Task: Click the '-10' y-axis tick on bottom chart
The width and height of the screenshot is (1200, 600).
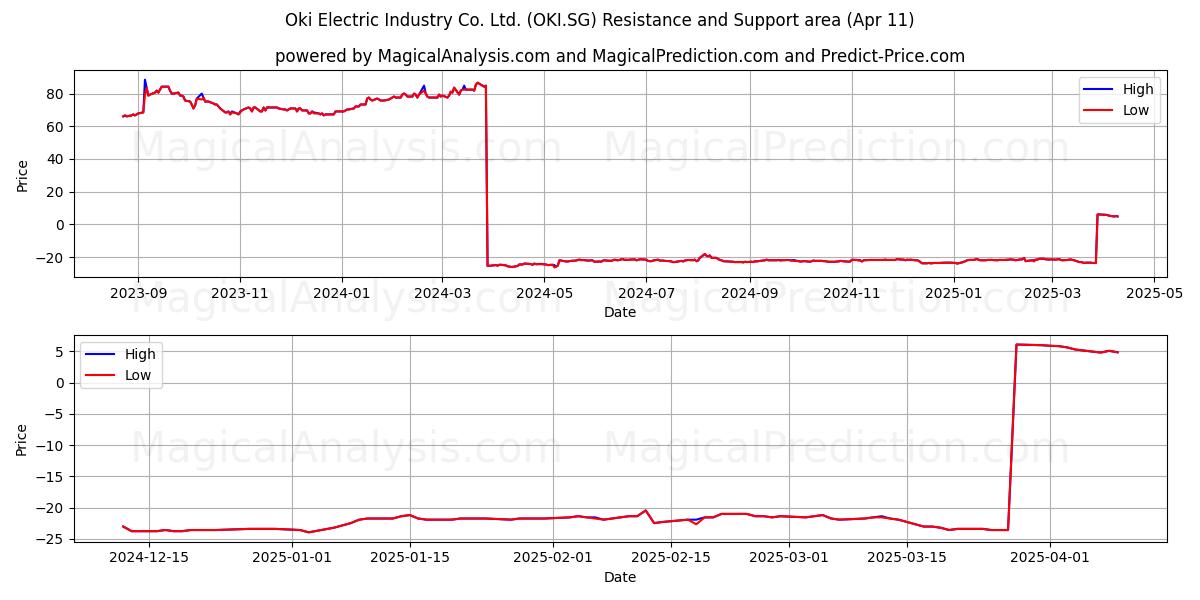Action: pos(52,445)
